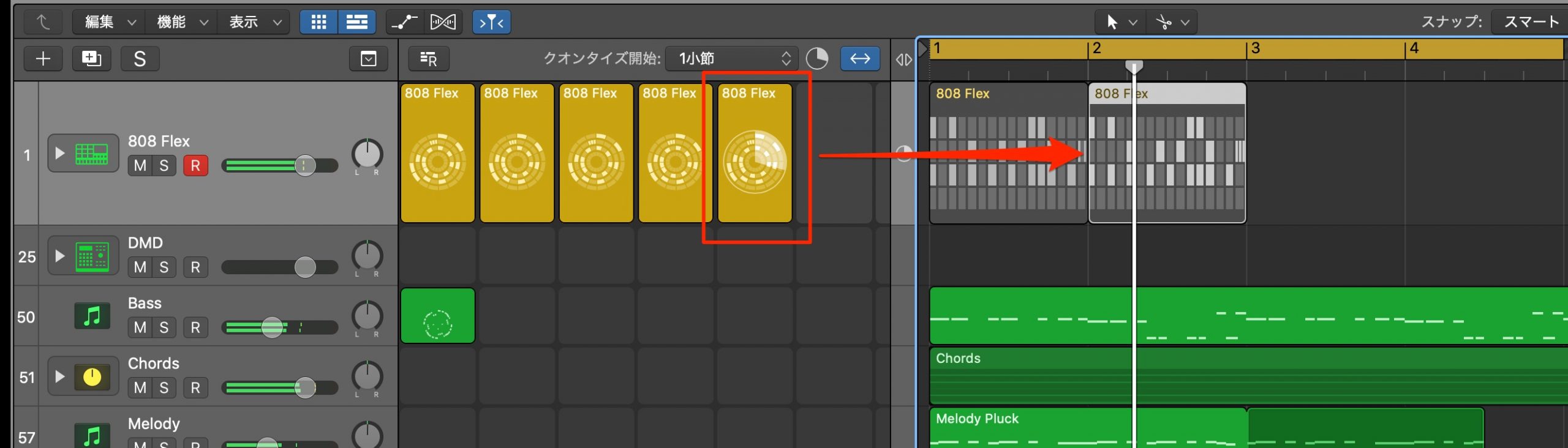
Task: Select the Chords region in the timeline
Action: [x=1248, y=376]
